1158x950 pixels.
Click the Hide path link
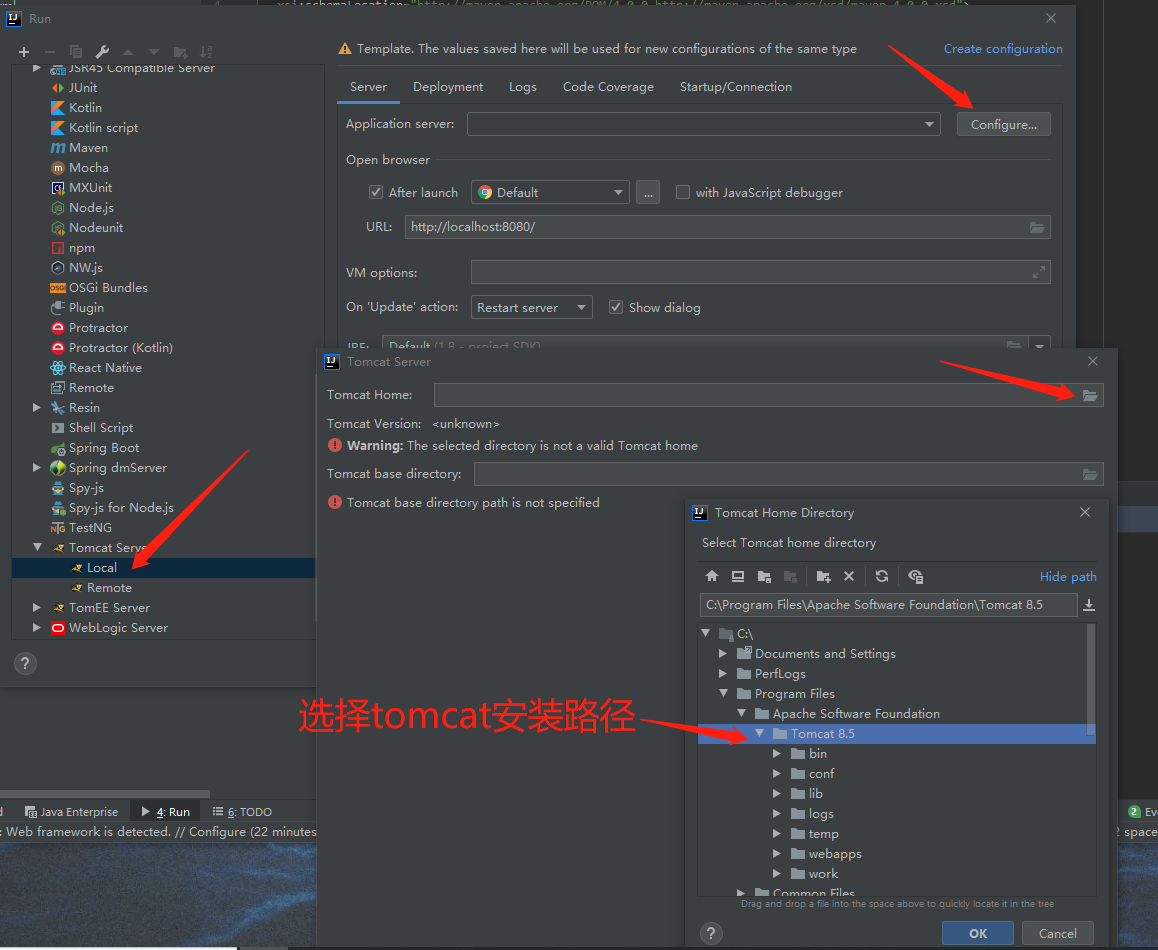[1068, 576]
